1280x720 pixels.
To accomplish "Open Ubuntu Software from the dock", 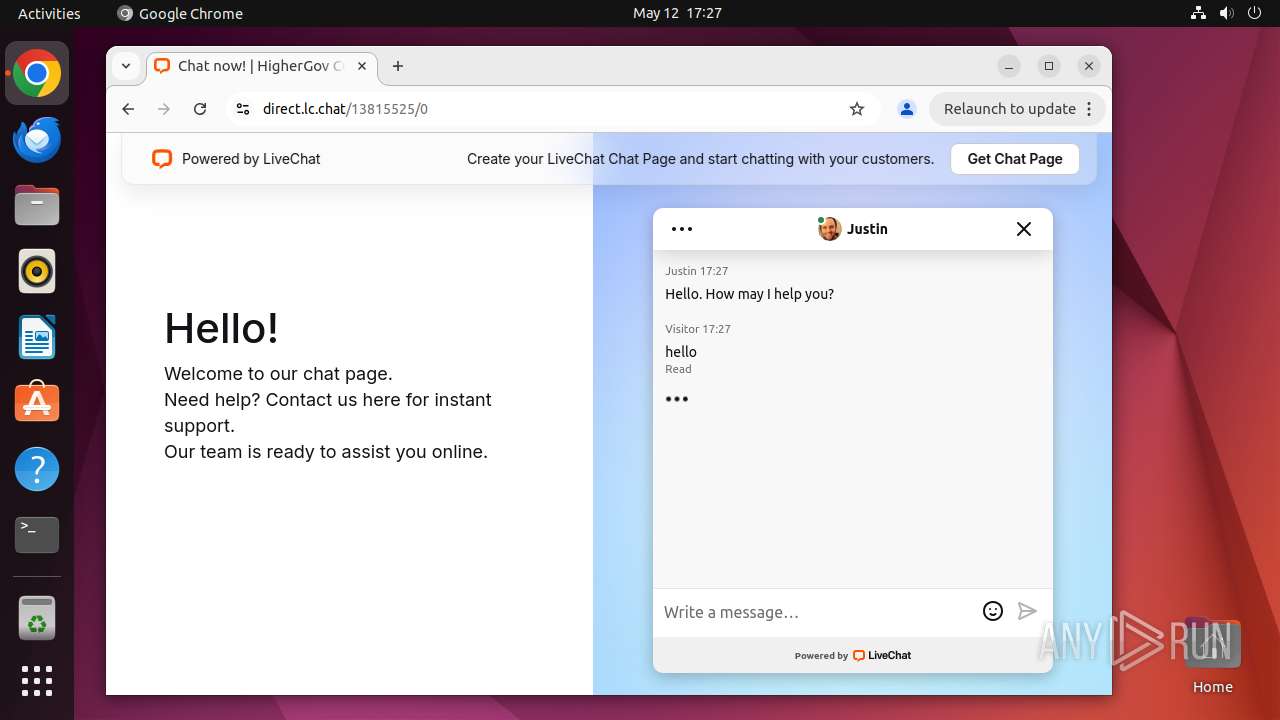I will [x=37, y=403].
